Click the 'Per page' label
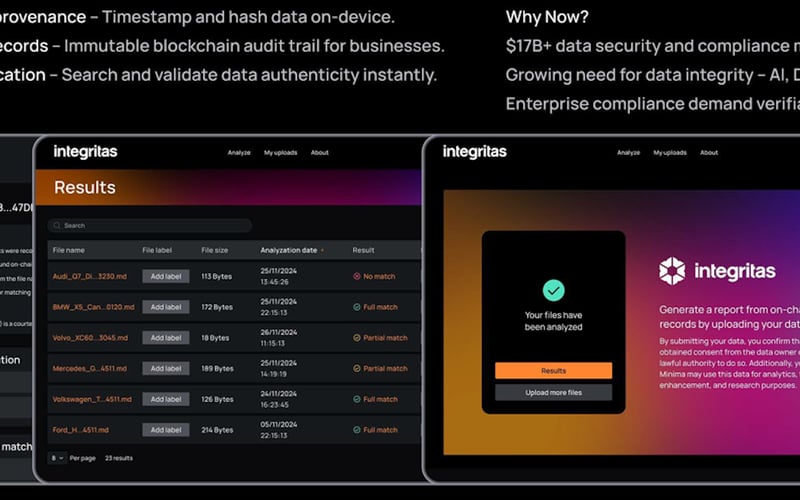Image resolution: width=800 pixels, height=500 pixels. (x=83, y=458)
